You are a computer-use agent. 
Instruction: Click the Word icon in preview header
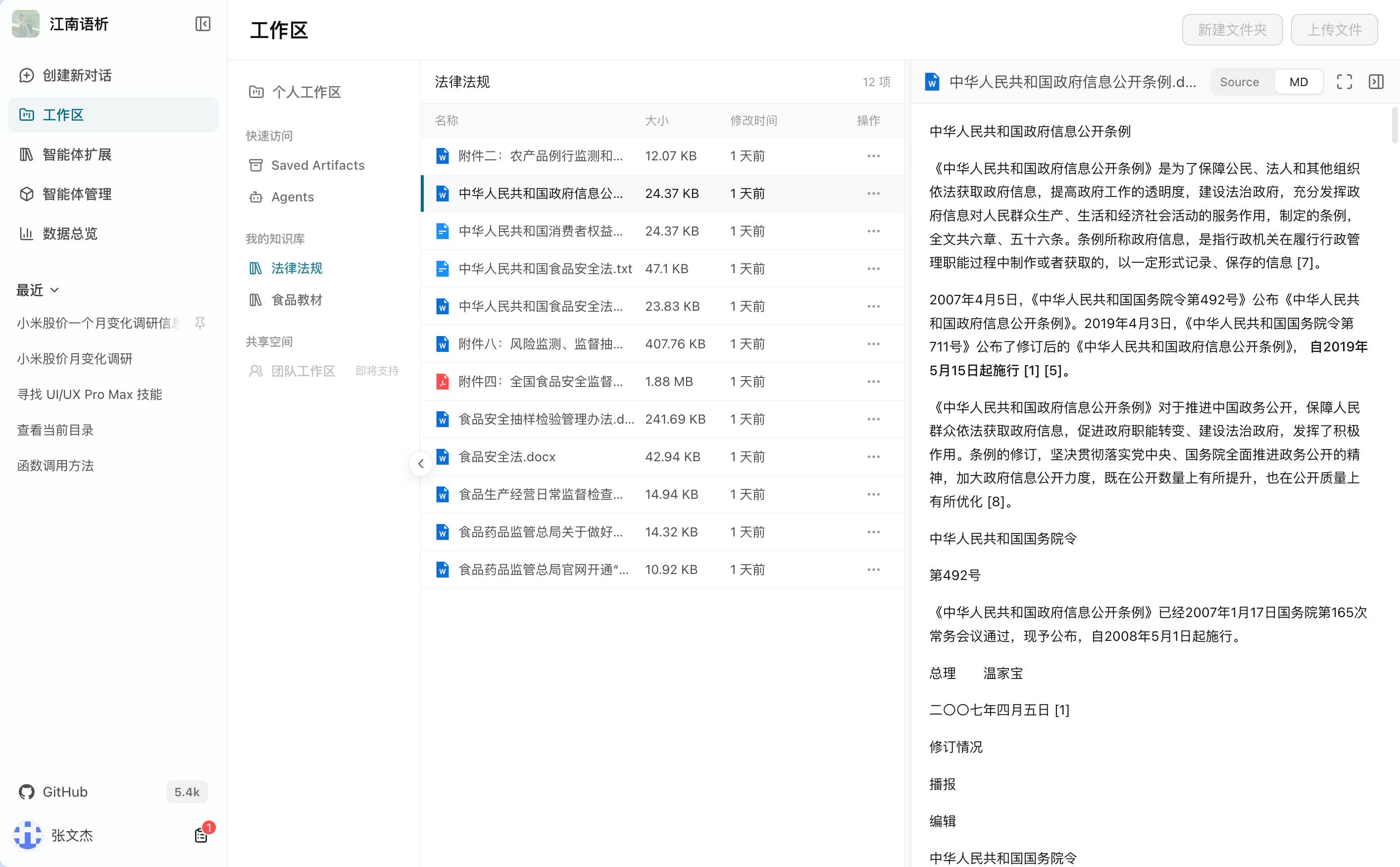[932, 82]
